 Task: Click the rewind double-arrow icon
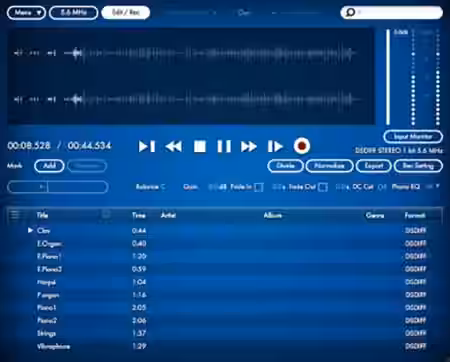point(174,146)
